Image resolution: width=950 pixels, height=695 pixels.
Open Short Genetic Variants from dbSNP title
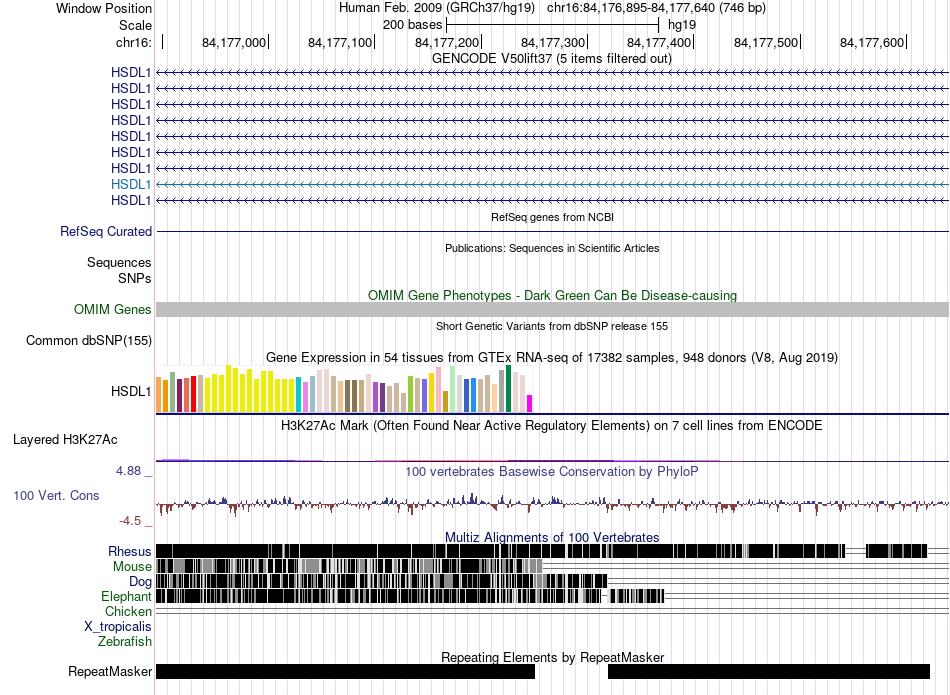[x=552, y=327]
